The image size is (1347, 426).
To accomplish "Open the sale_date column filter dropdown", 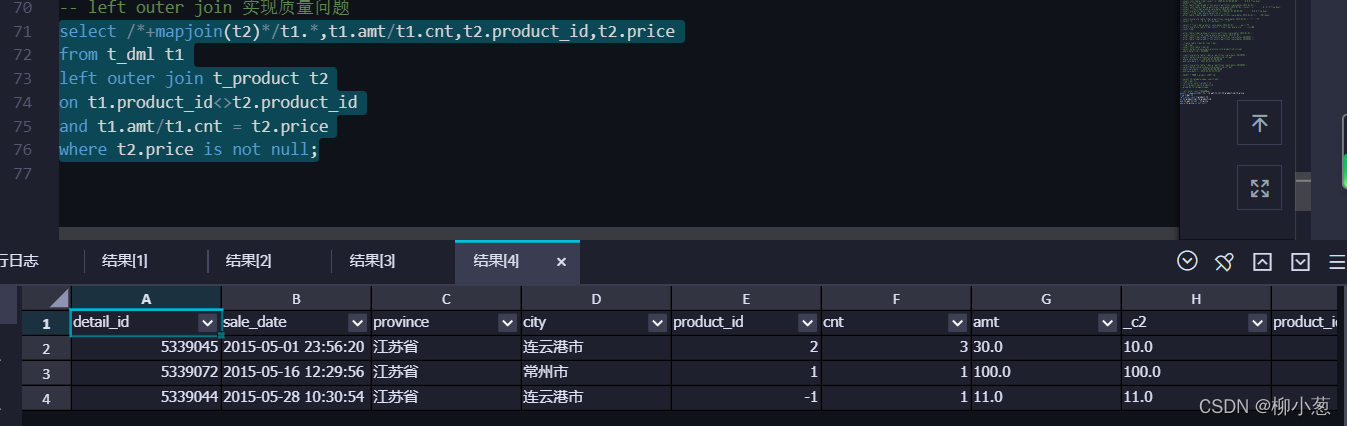I will point(358,323).
